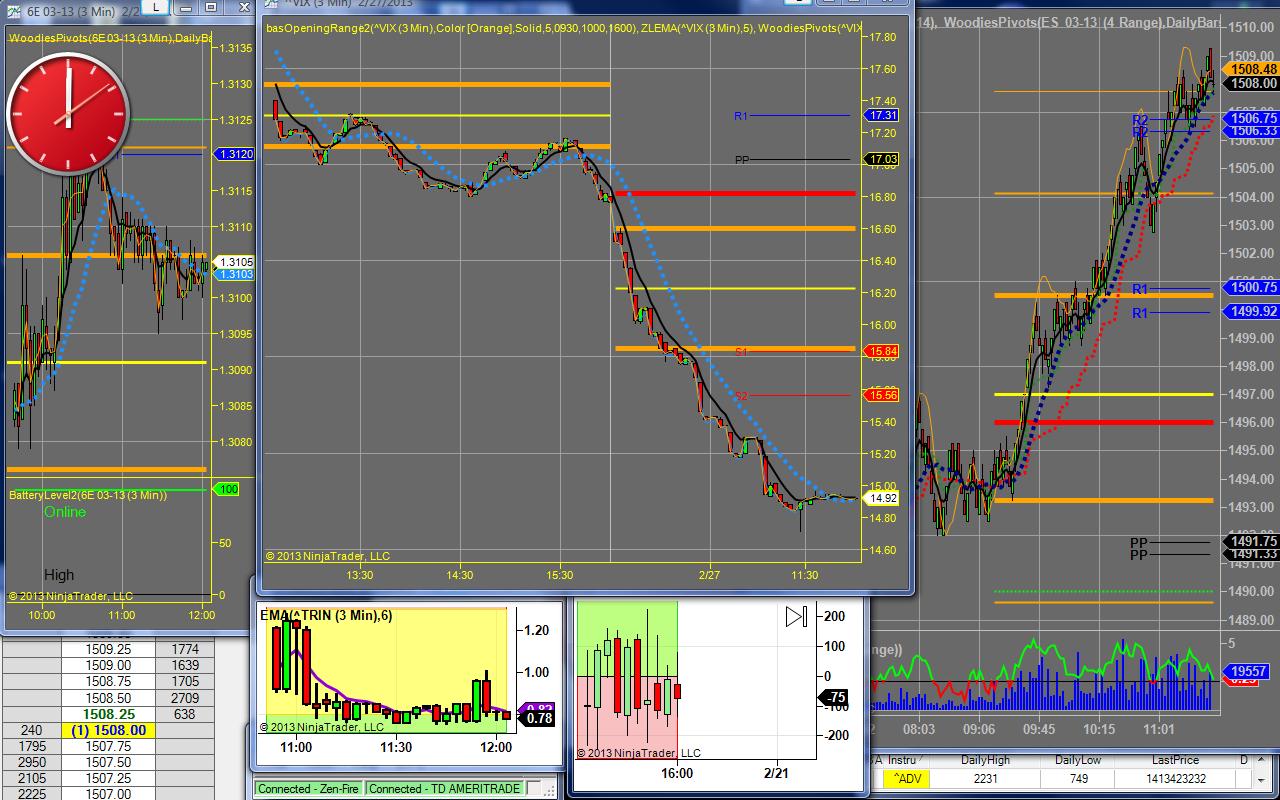Click the Connected - TD AMERITRADE status indicator

click(444, 788)
